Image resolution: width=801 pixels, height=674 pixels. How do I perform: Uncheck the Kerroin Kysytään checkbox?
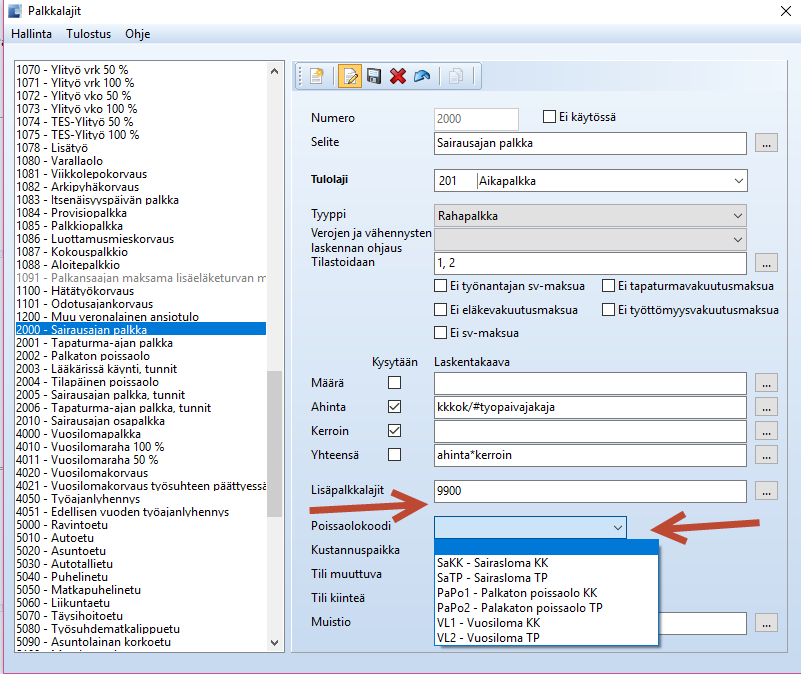coord(394,431)
